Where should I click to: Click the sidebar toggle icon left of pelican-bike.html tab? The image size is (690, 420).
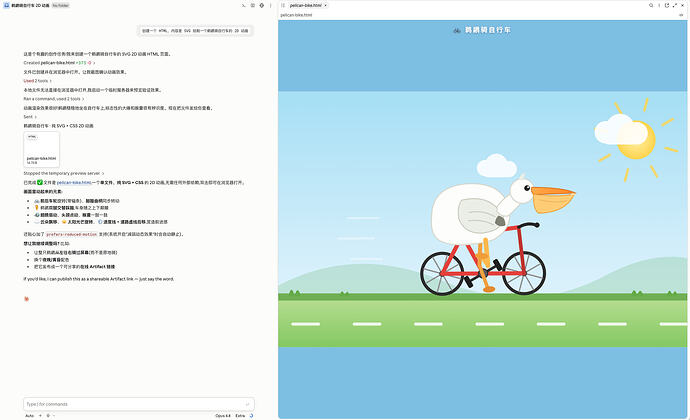click(x=283, y=5)
